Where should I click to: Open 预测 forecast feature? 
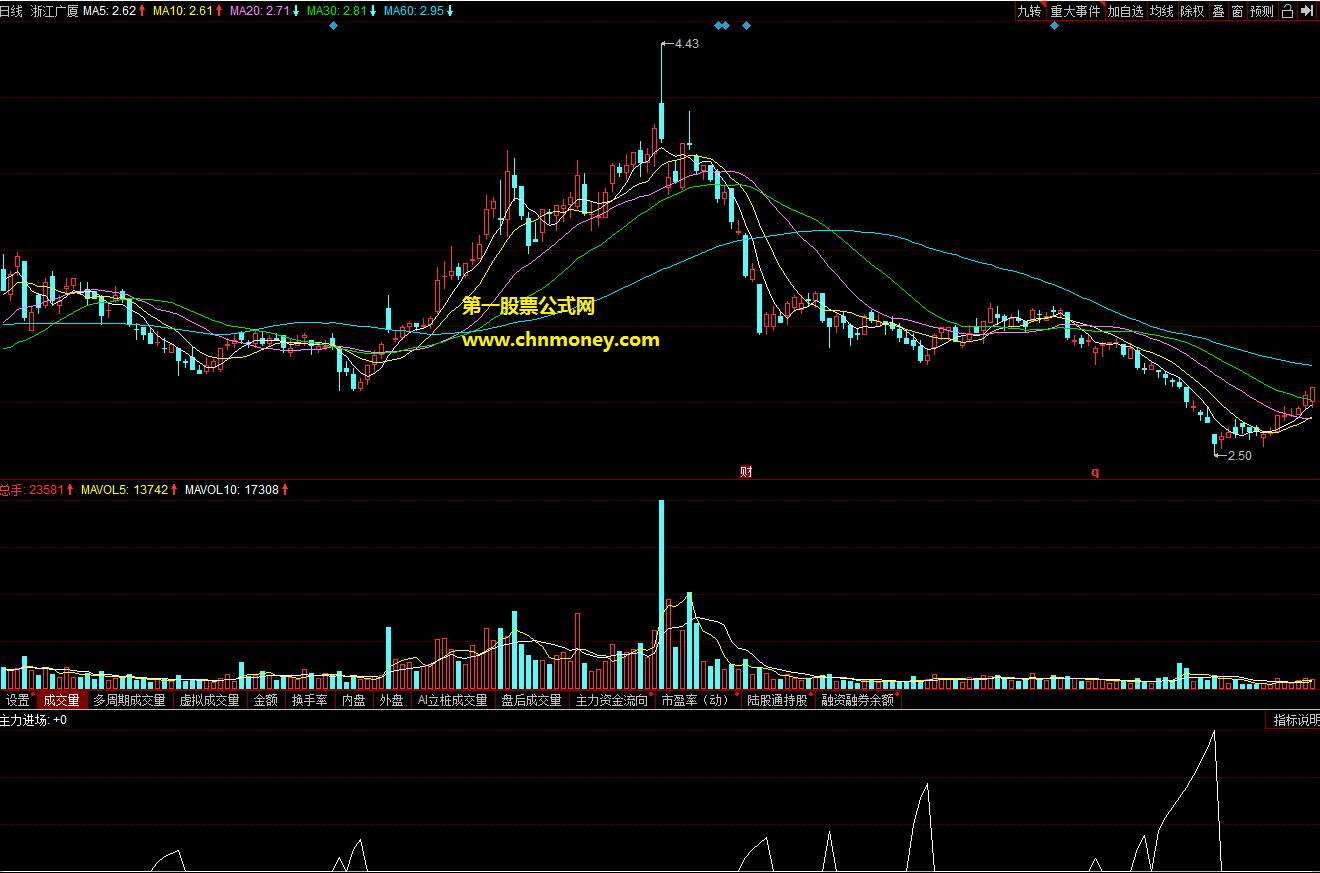pos(1262,11)
